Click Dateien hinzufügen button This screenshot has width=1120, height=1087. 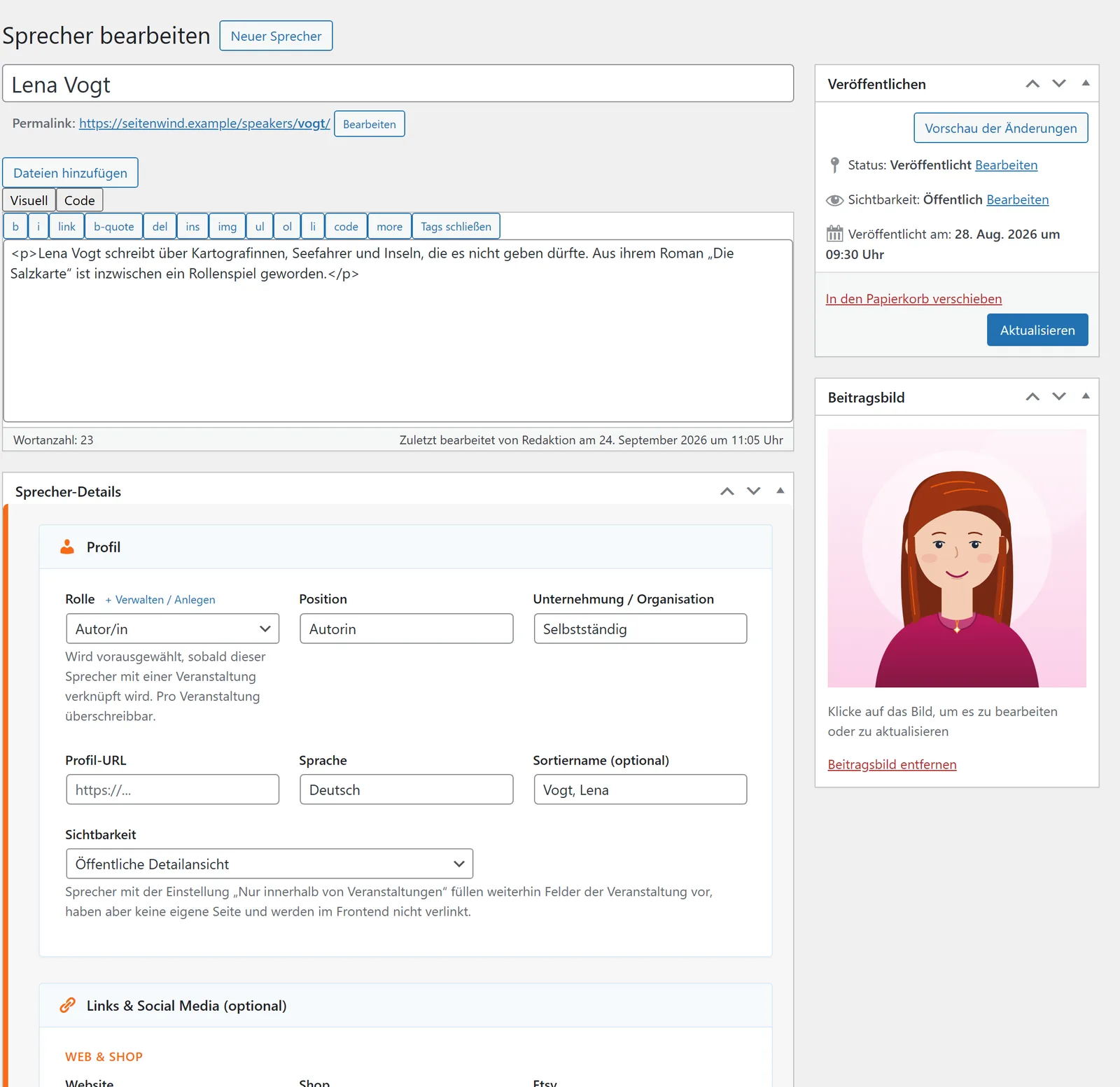pos(70,173)
